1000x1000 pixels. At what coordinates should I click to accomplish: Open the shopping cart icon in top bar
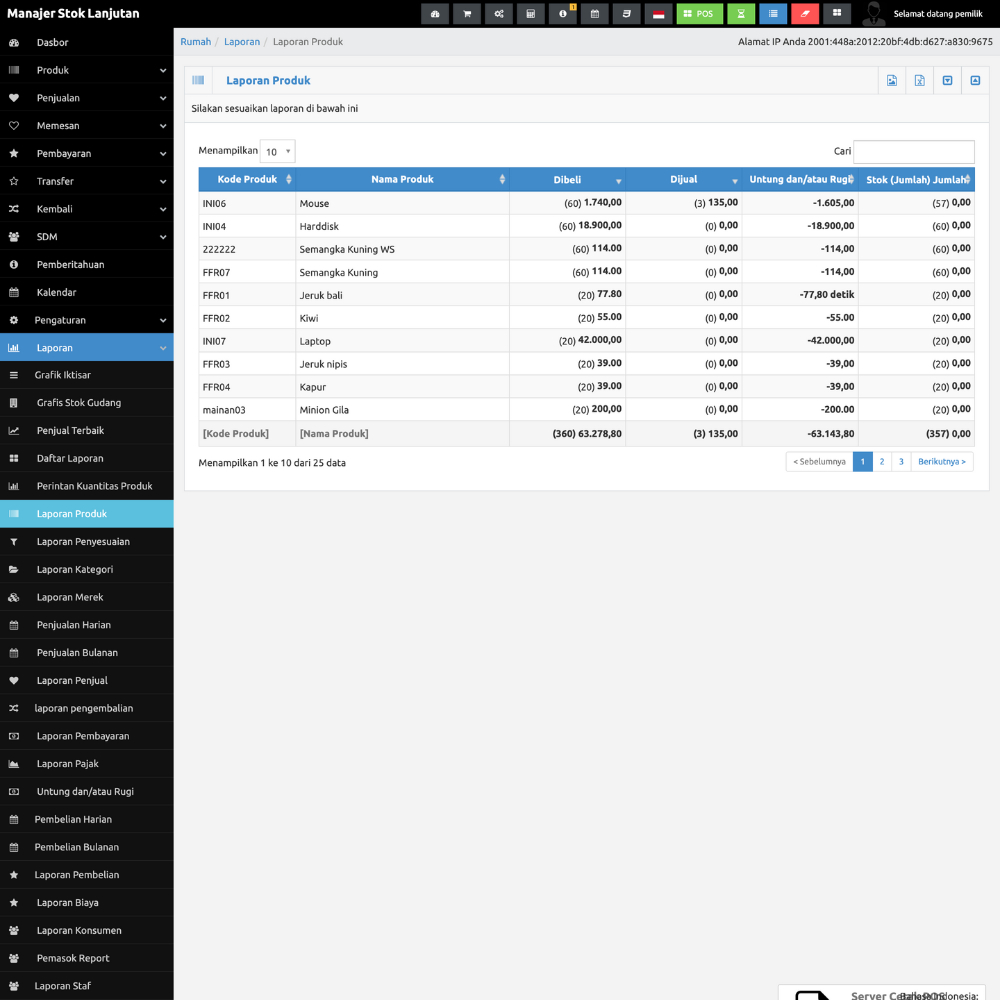pyautogui.click(x=466, y=14)
